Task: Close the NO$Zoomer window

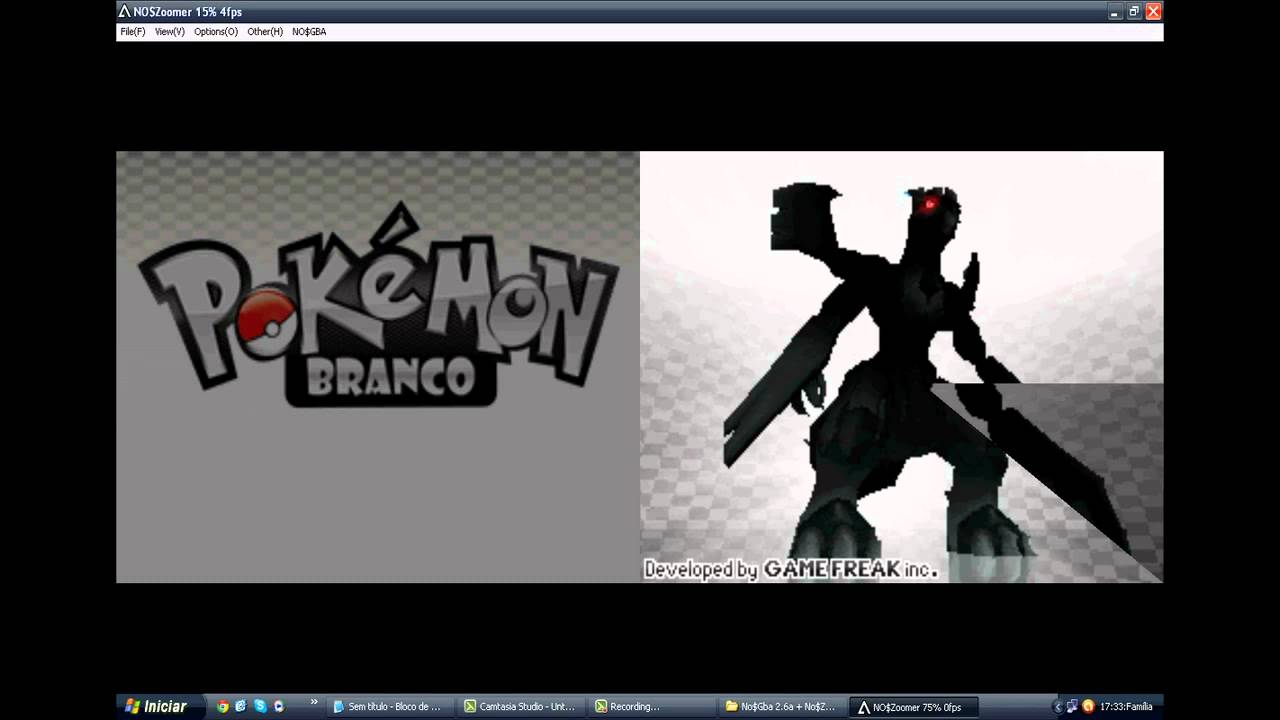Action: click(x=1153, y=12)
